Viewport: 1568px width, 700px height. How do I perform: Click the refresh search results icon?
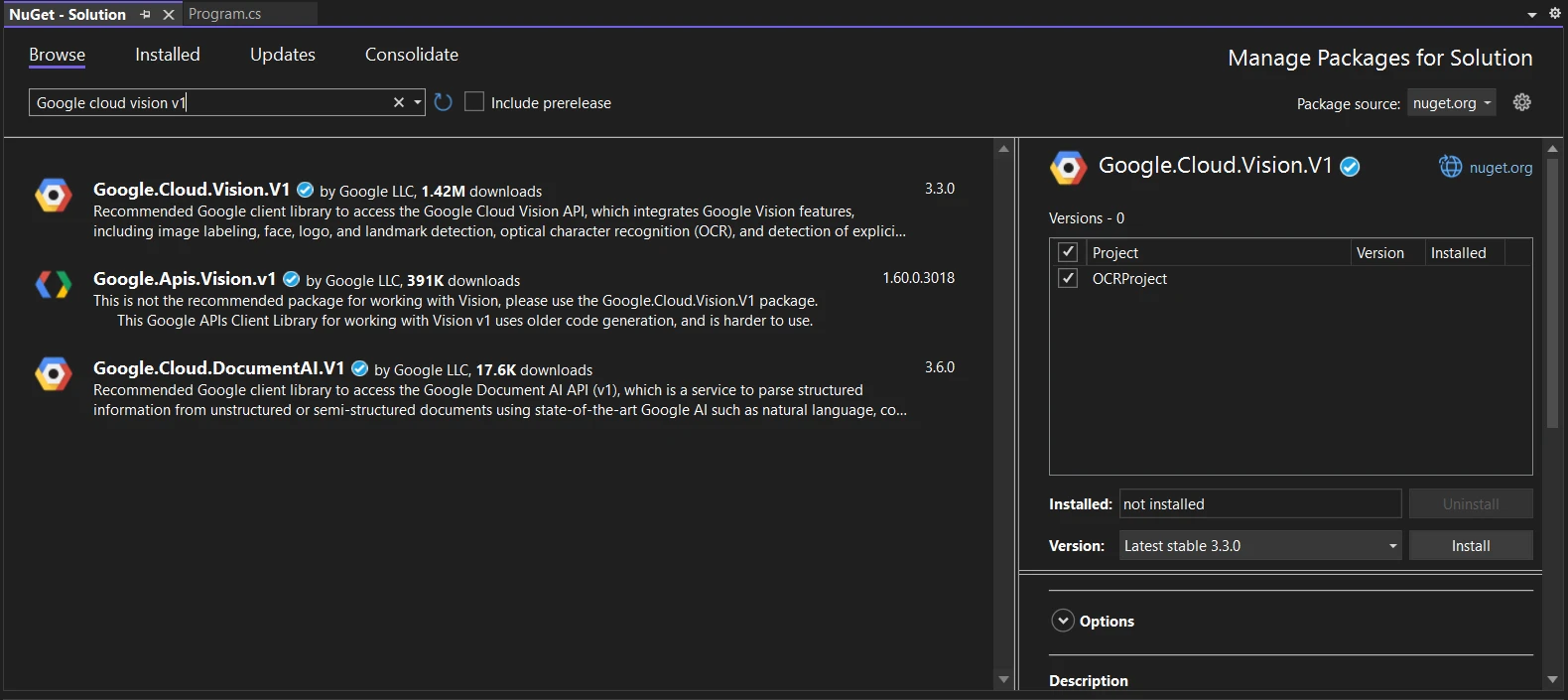tap(444, 102)
